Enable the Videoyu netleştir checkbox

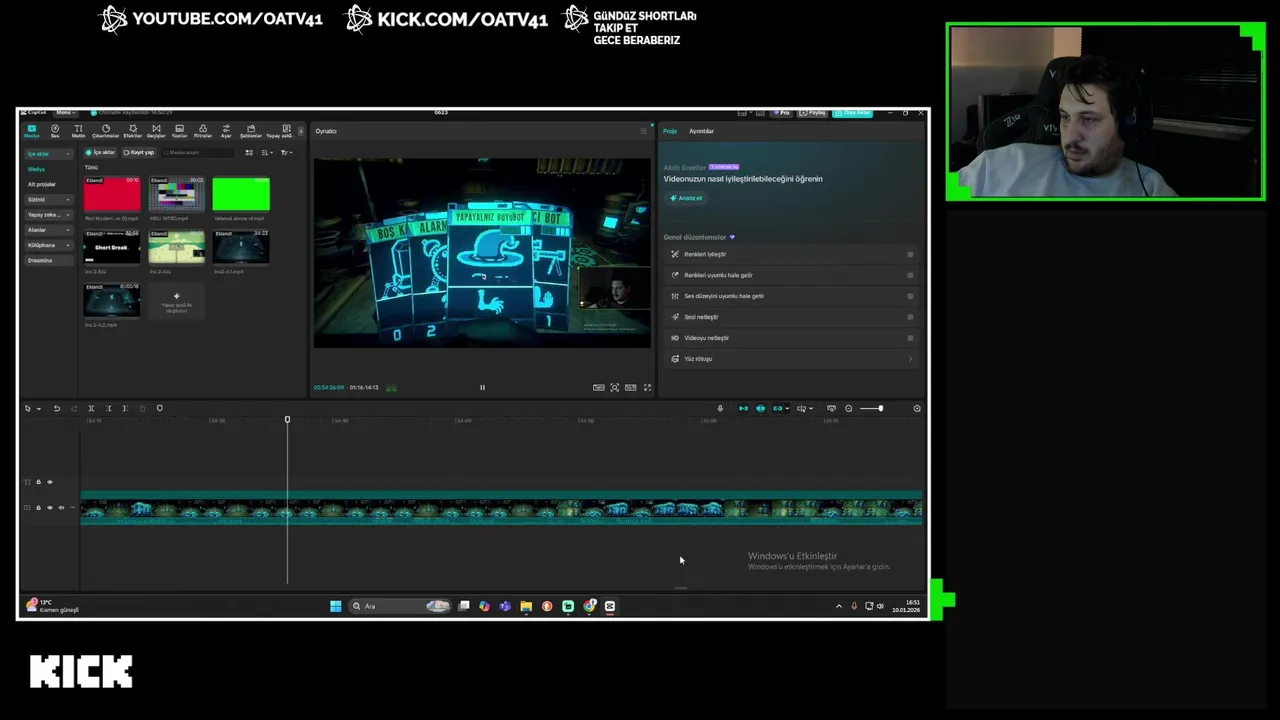click(910, 338)
